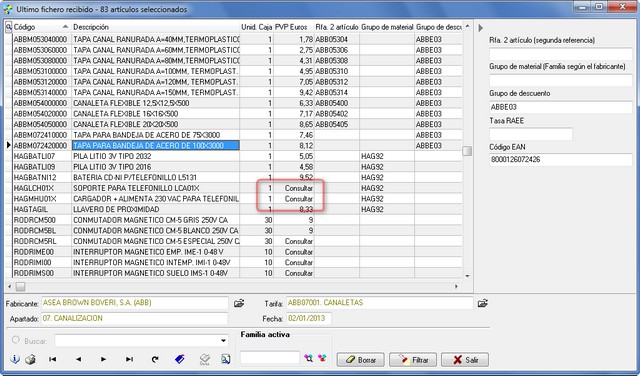
Task: Open the Tarifa folder browse icon
Action: tap(483, 303)
